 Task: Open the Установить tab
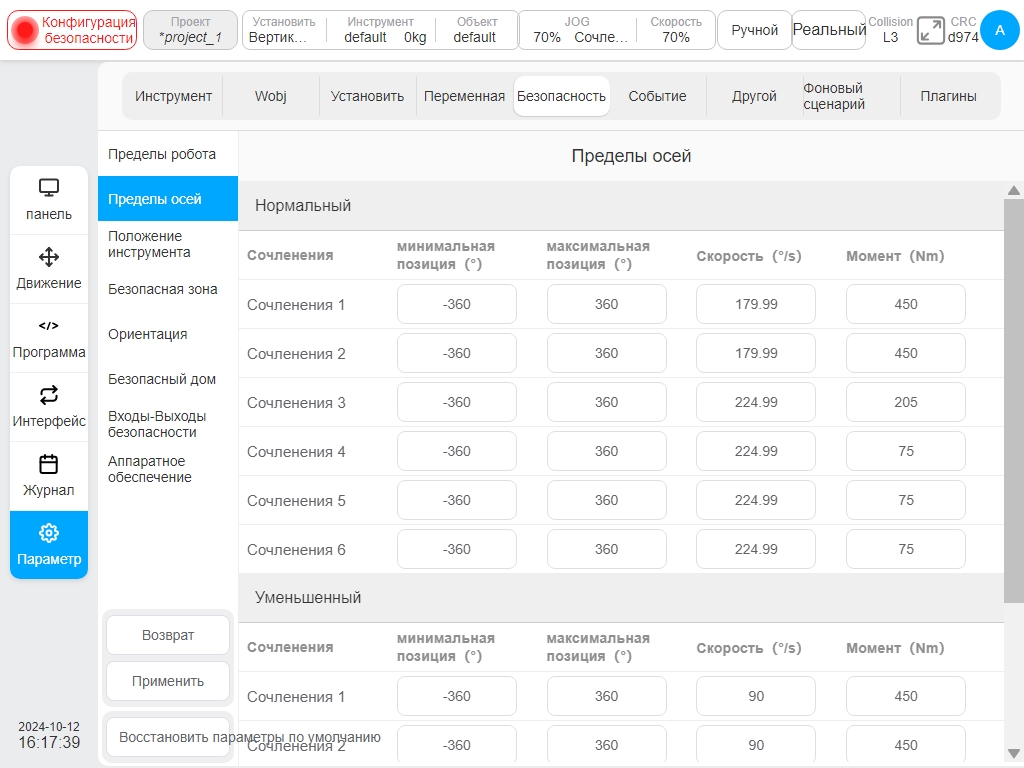[x=367, y=96]
